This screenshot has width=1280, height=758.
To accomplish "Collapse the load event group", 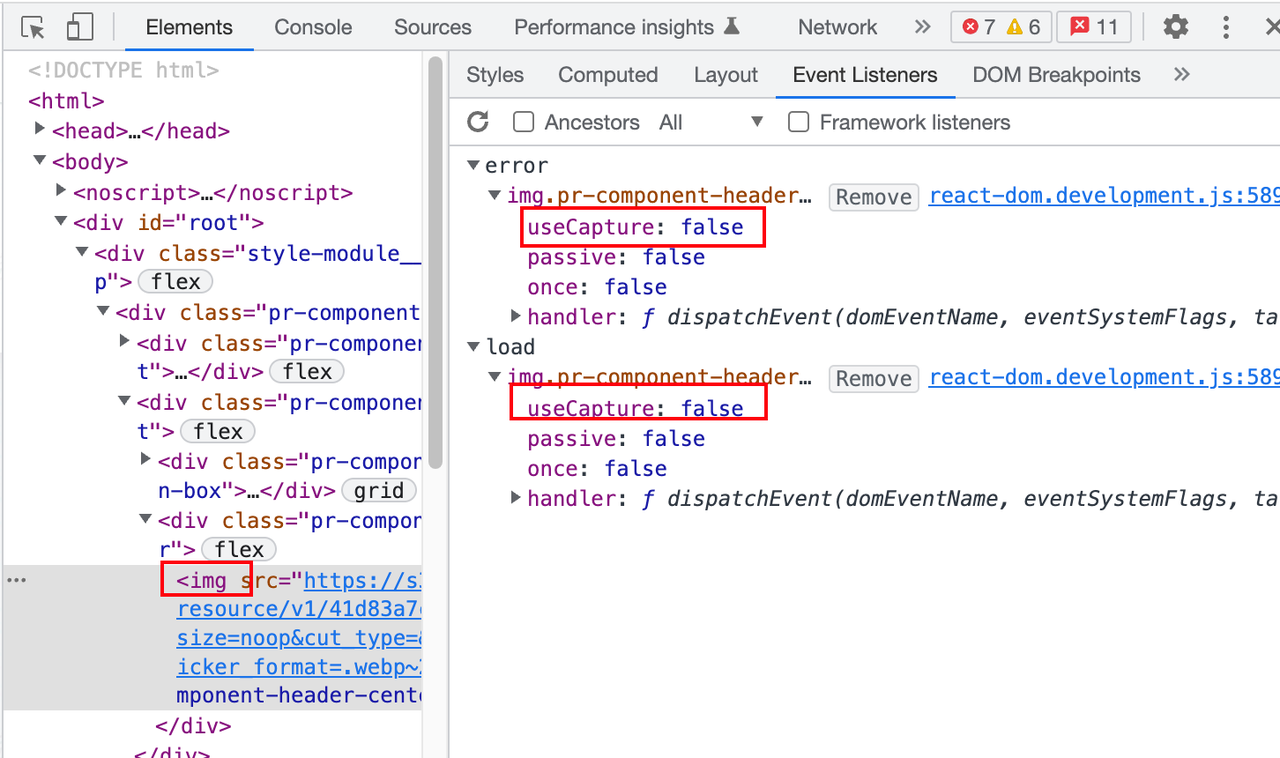I will click(x=474, y=347).
